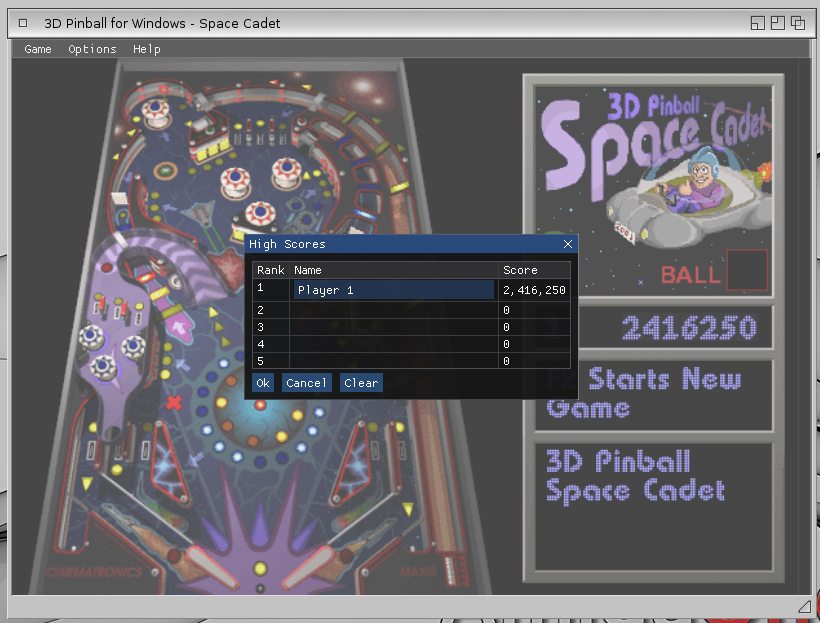820x623 pixels.
Task: Click the red X marker on table
Action: coord(174,402)
